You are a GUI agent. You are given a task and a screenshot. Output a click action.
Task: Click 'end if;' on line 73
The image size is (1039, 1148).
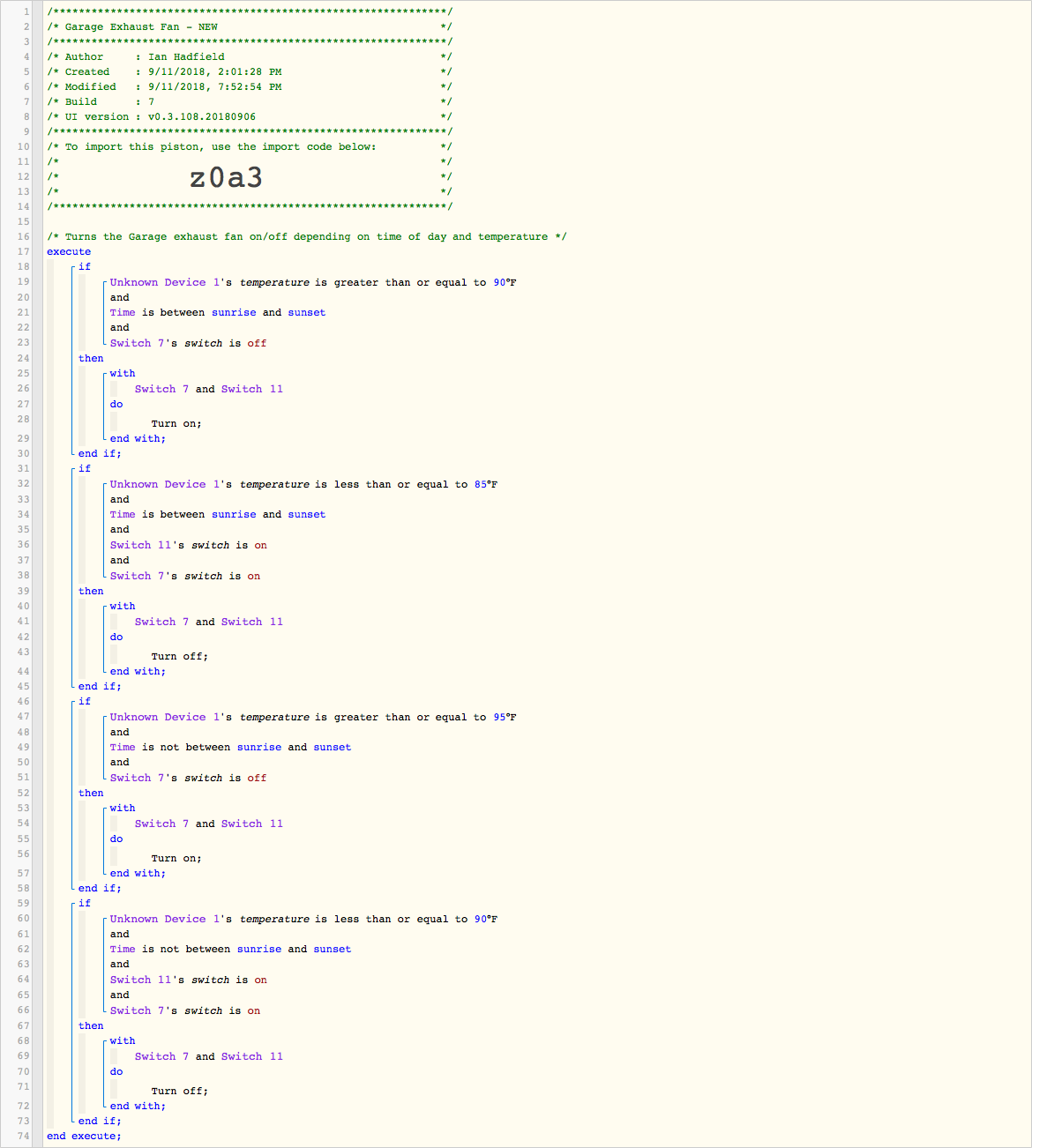point(100,1121)
